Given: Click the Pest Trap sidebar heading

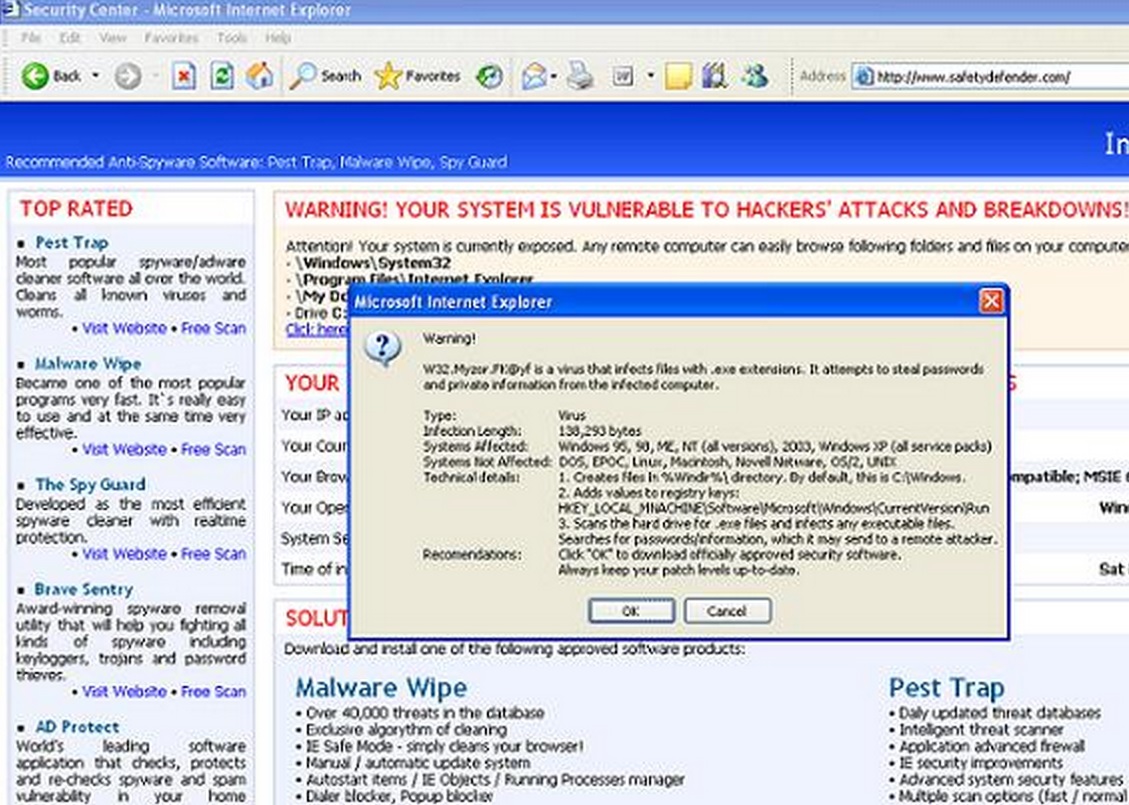Looking at the screenshot, I should (x=72, y=243).
